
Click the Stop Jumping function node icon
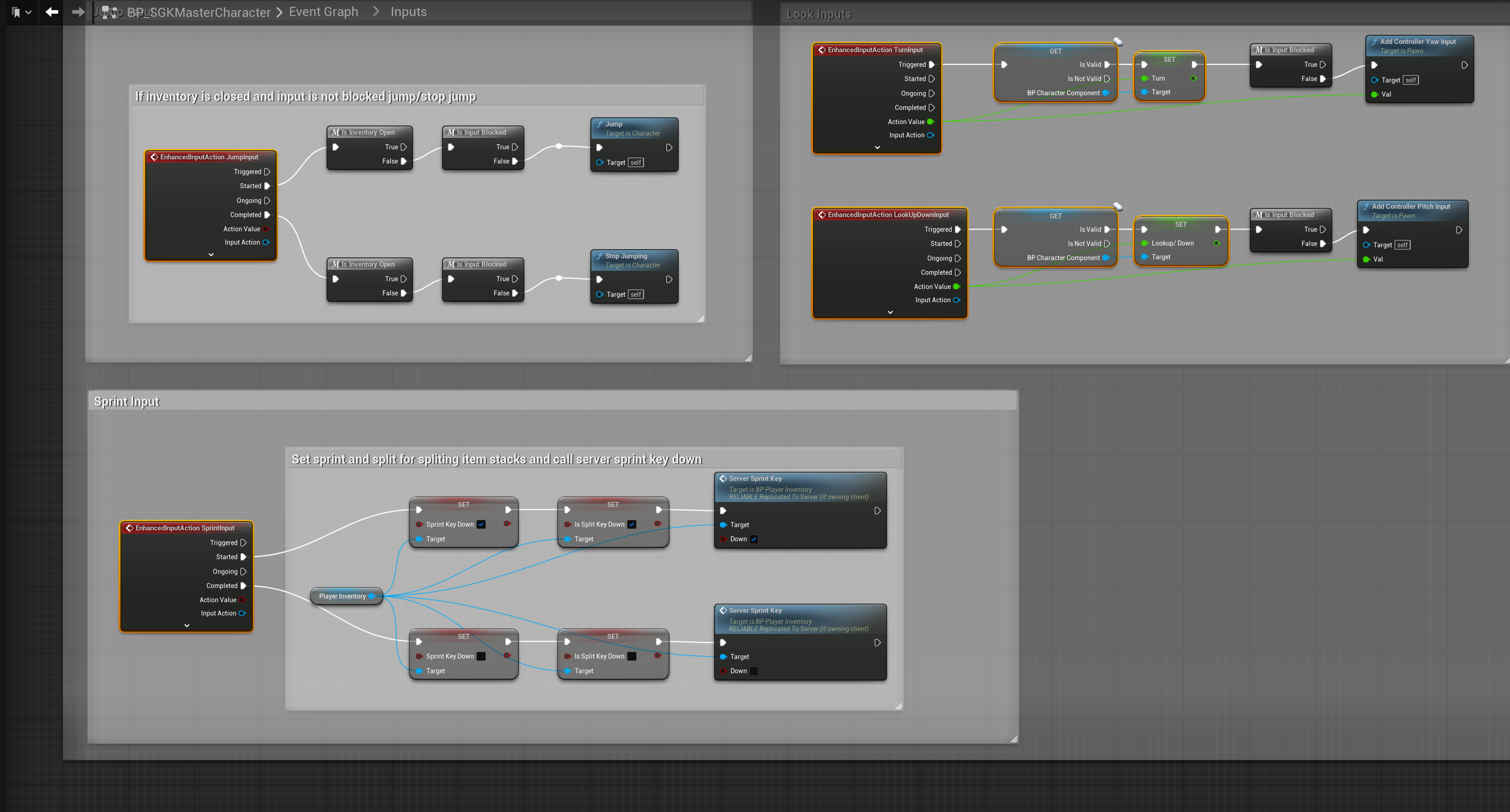coord(599,256)
